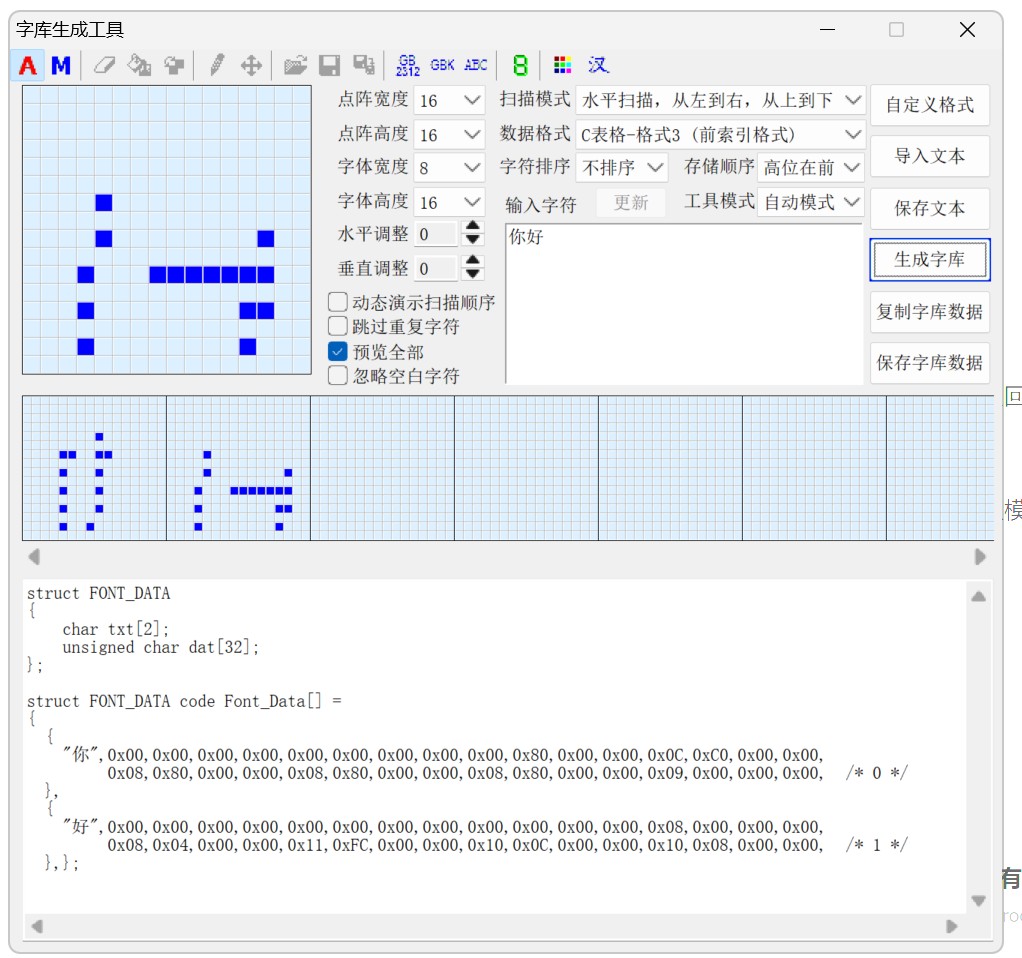Select the pencil drawing tool

(x=216, y=66)
